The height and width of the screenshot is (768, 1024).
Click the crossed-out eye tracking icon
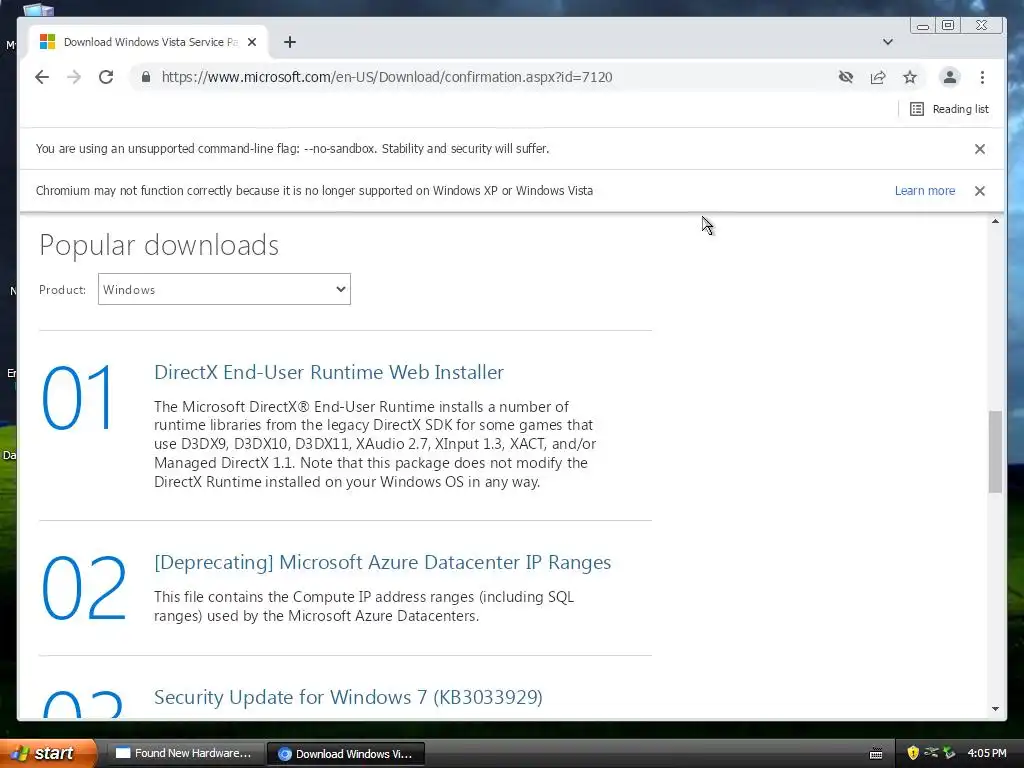(846, 77)
